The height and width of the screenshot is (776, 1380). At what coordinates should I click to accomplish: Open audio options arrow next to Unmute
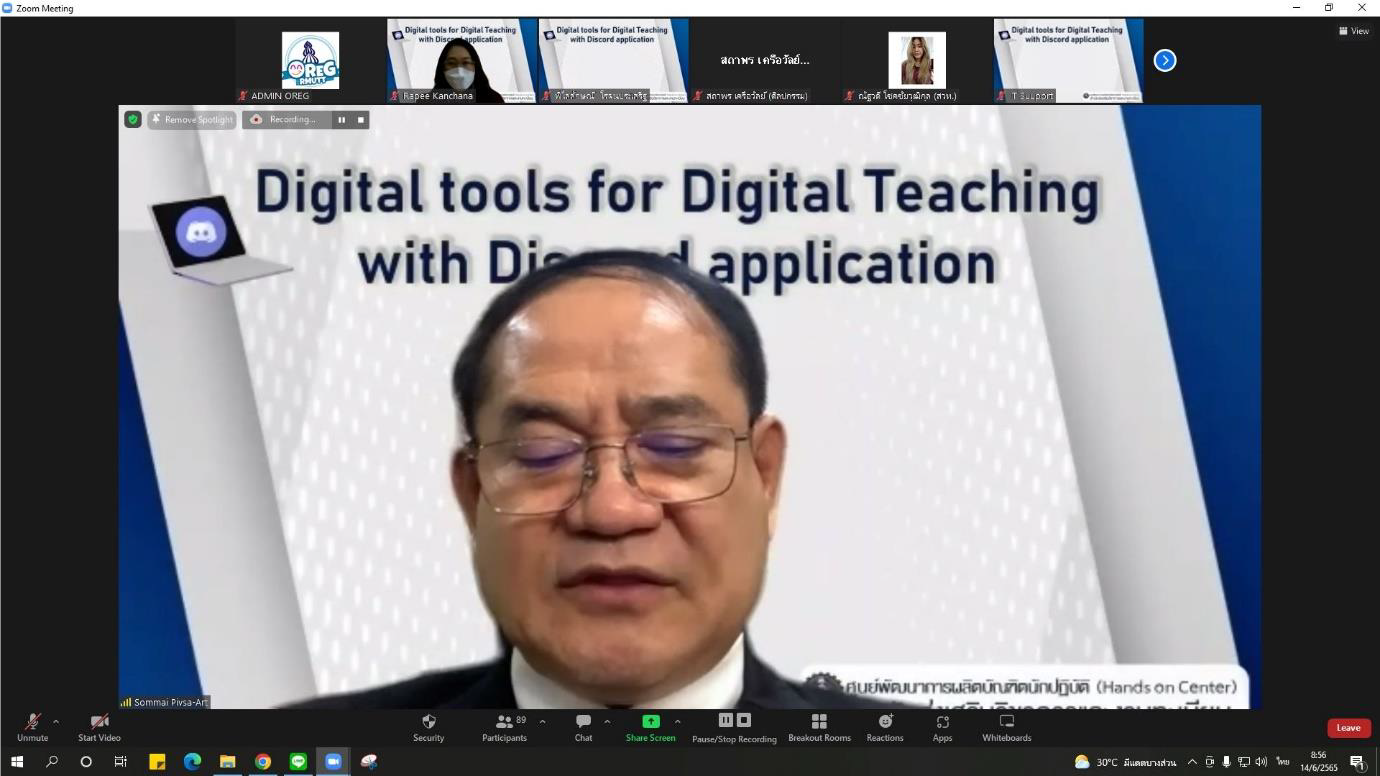click(x=56, y=721)
